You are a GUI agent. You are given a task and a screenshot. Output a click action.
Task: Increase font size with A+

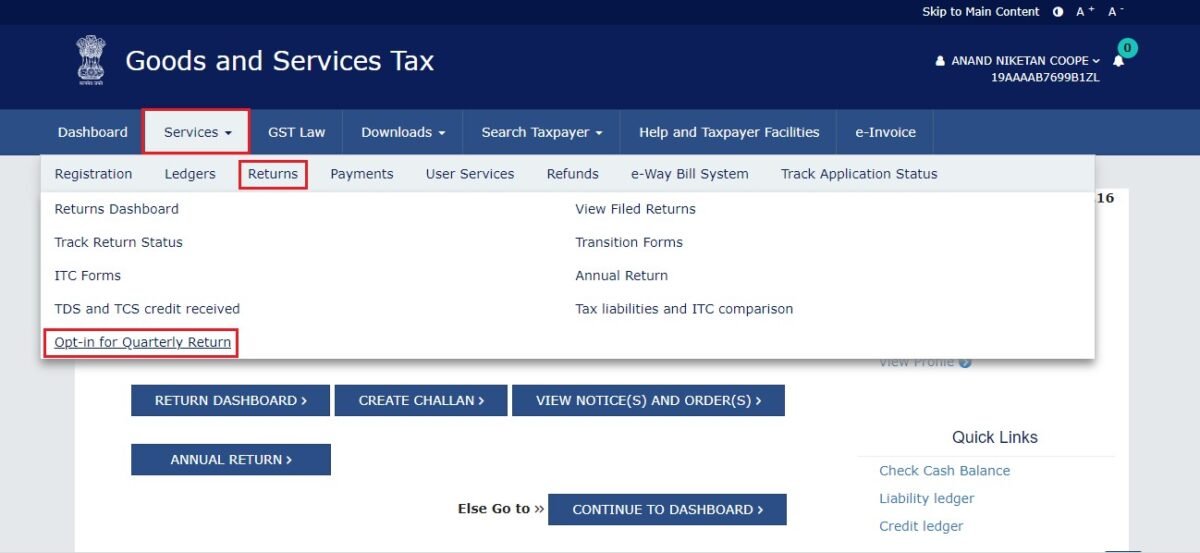tap(1085, 12)
